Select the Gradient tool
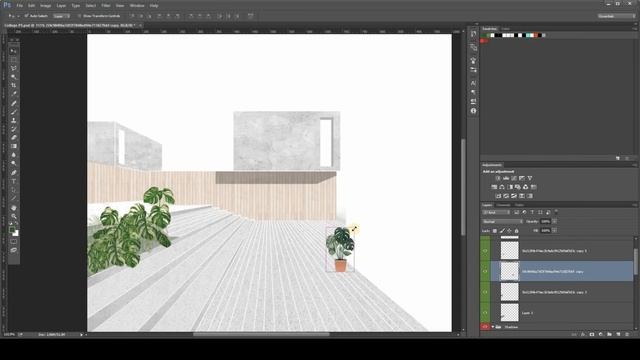This screenshot has width=640, height=360. click(13, 146)
